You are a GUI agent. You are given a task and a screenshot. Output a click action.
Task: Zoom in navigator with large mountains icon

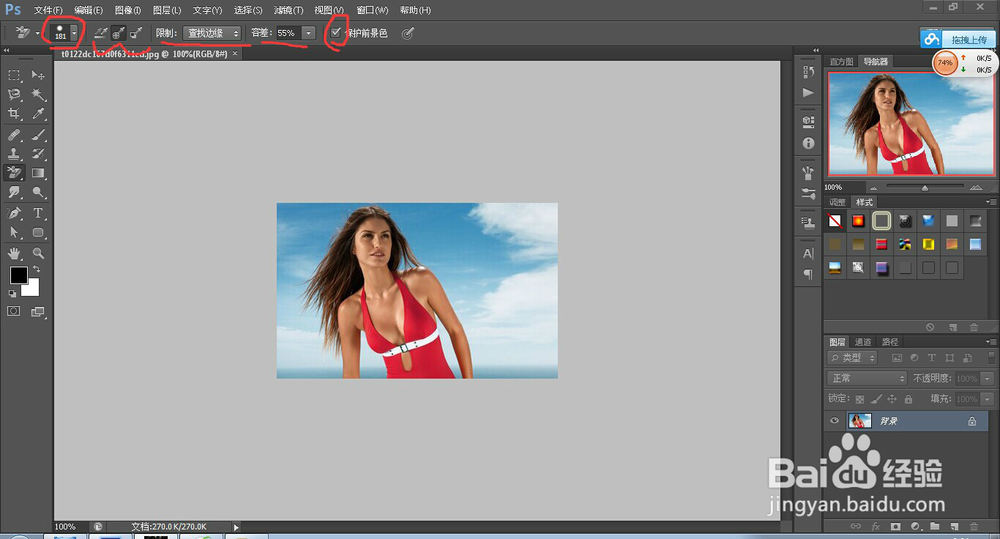(976, 188)
